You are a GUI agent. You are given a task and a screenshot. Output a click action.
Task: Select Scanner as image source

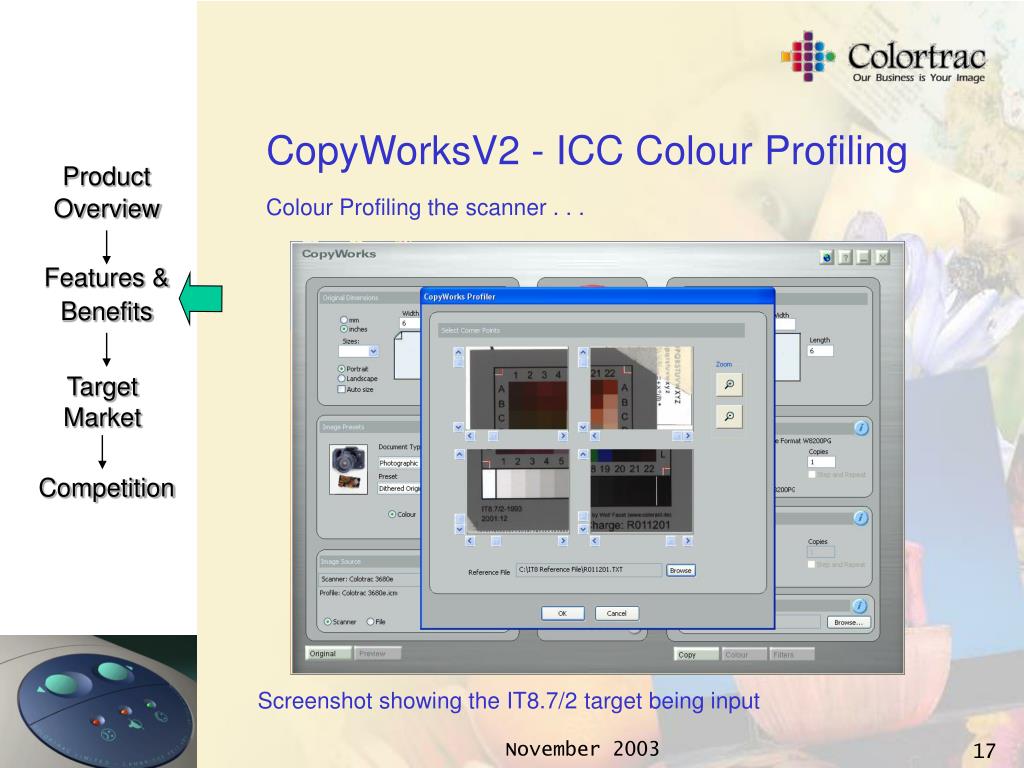coord(328,622)
